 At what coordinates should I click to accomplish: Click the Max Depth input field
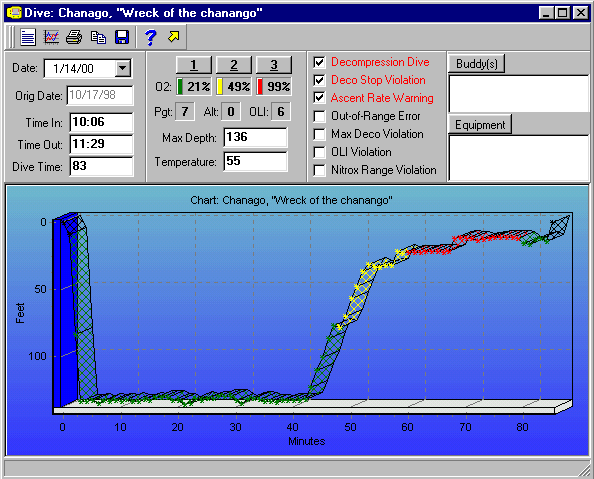255,137
